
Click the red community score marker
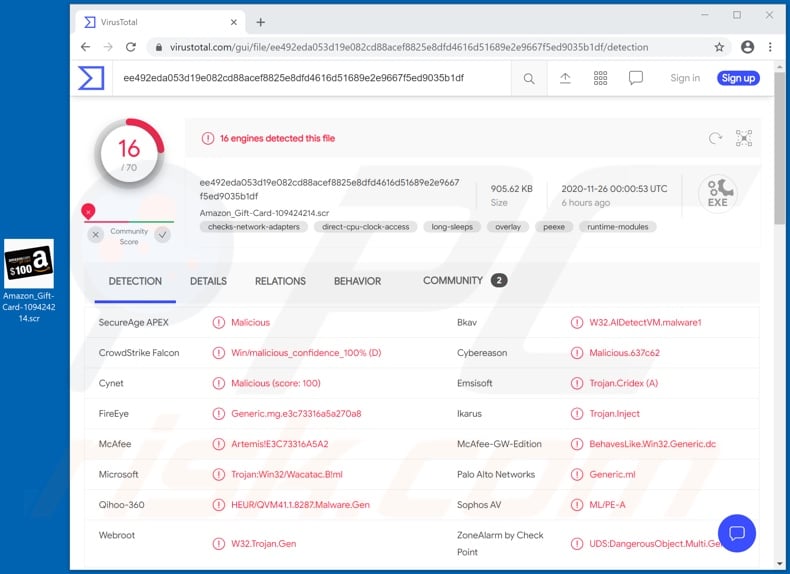88,212
